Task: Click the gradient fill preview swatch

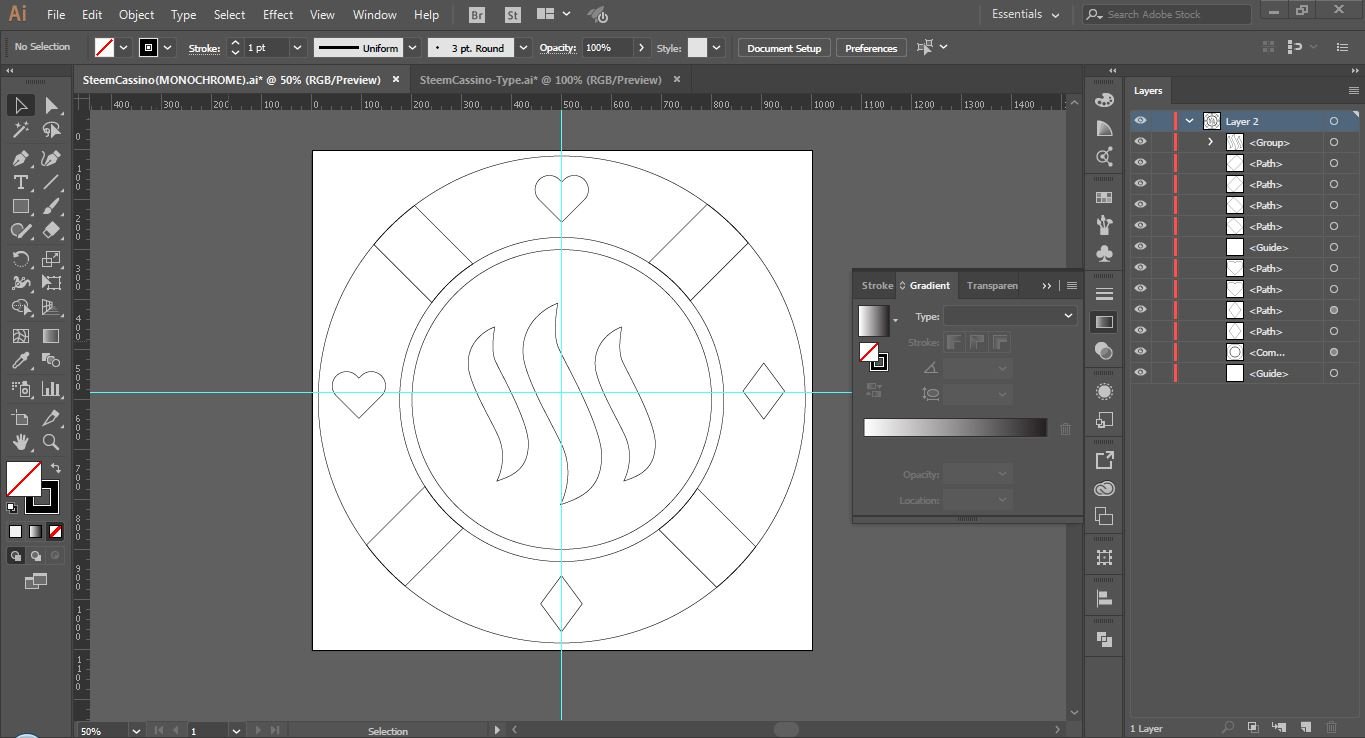Action: (x=873, y=321)
